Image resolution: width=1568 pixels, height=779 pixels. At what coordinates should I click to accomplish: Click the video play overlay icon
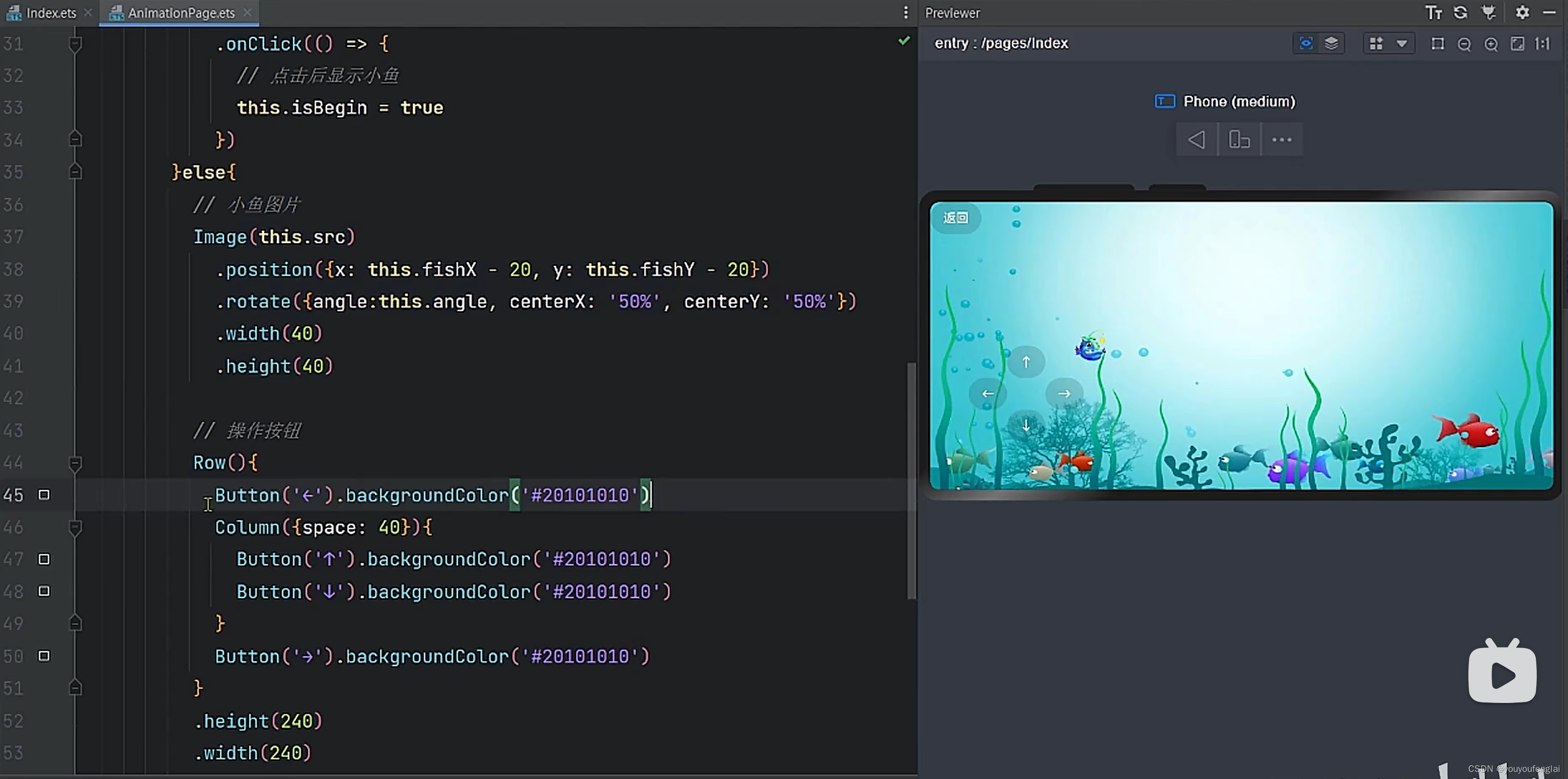point(1502,672)
